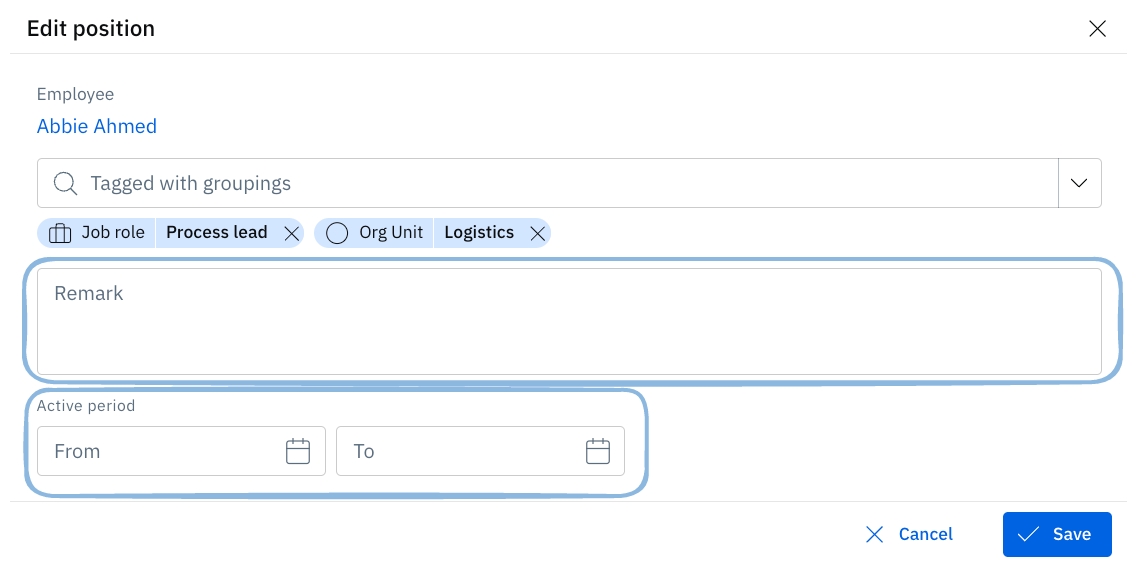Remove the Logistics tag

point(537,233)
